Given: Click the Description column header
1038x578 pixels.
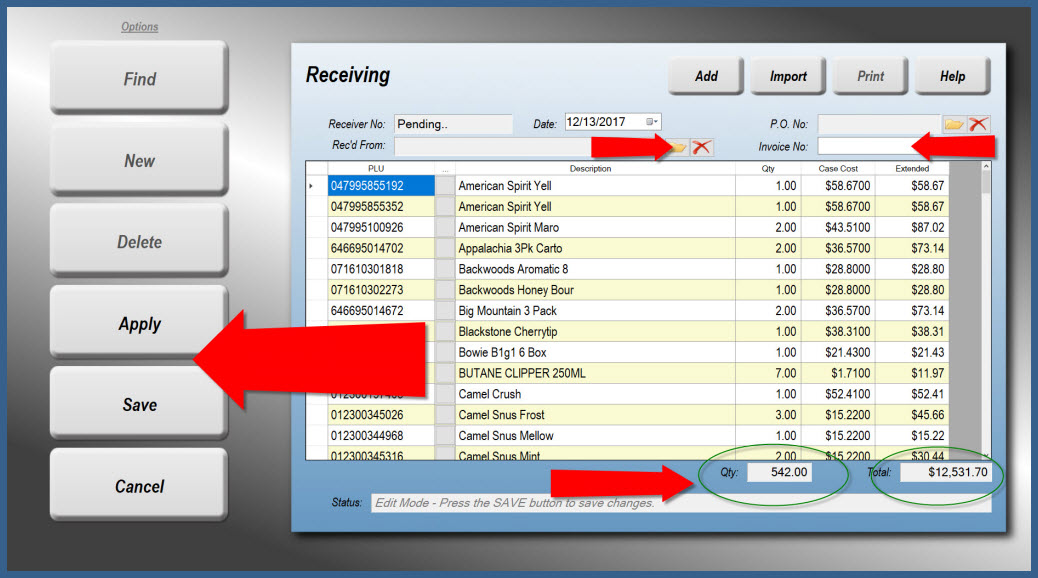Looking at the screenshot, I should (x=590, y=169).
